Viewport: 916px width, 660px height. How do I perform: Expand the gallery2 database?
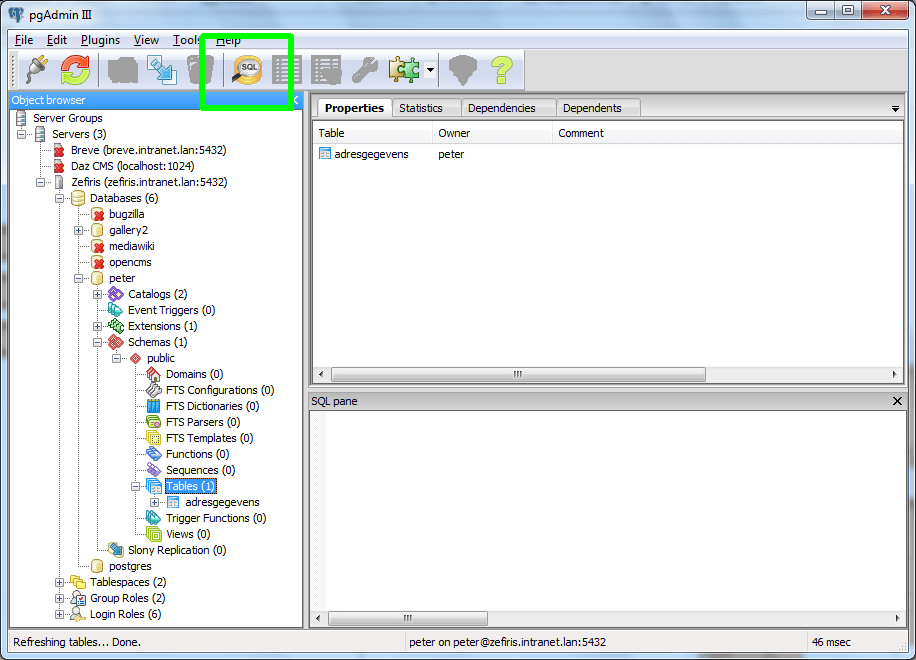[x=78, y=231]
